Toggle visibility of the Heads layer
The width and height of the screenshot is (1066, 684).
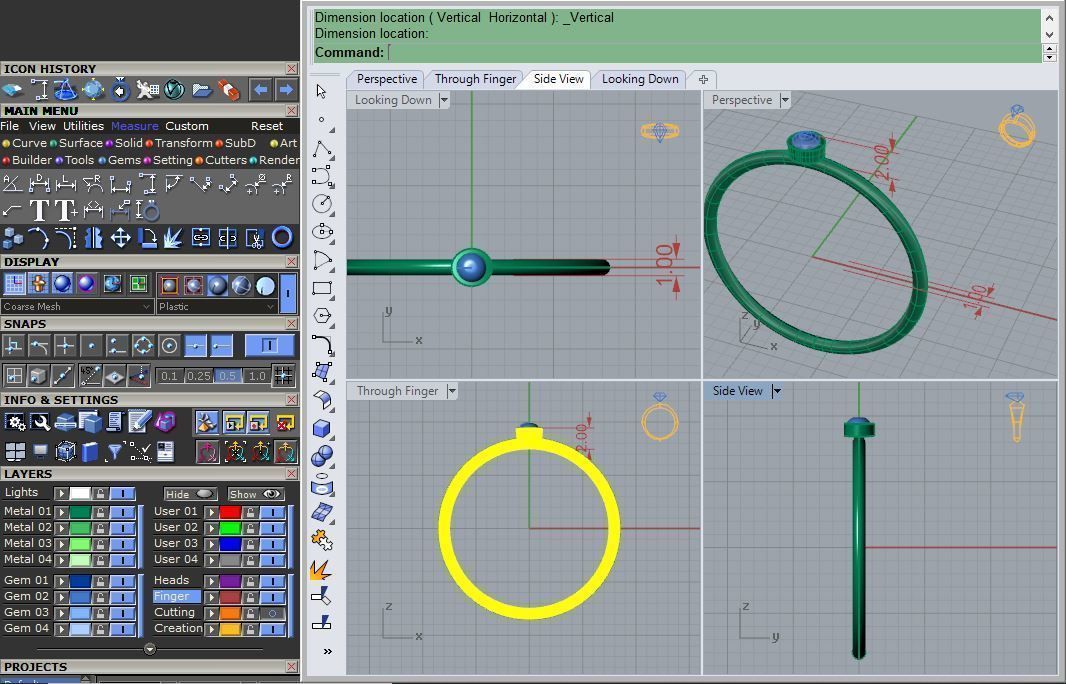(x=273, y=581)
